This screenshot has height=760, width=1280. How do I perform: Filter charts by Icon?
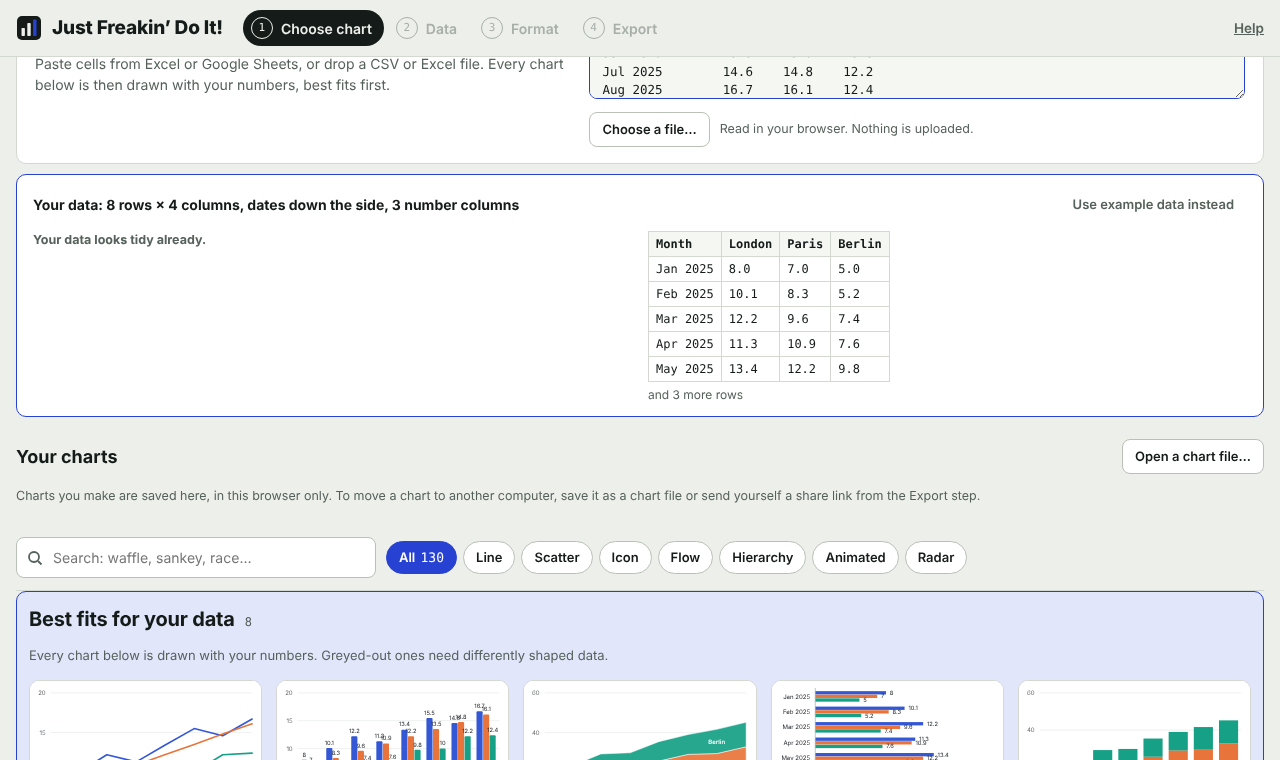625,557
